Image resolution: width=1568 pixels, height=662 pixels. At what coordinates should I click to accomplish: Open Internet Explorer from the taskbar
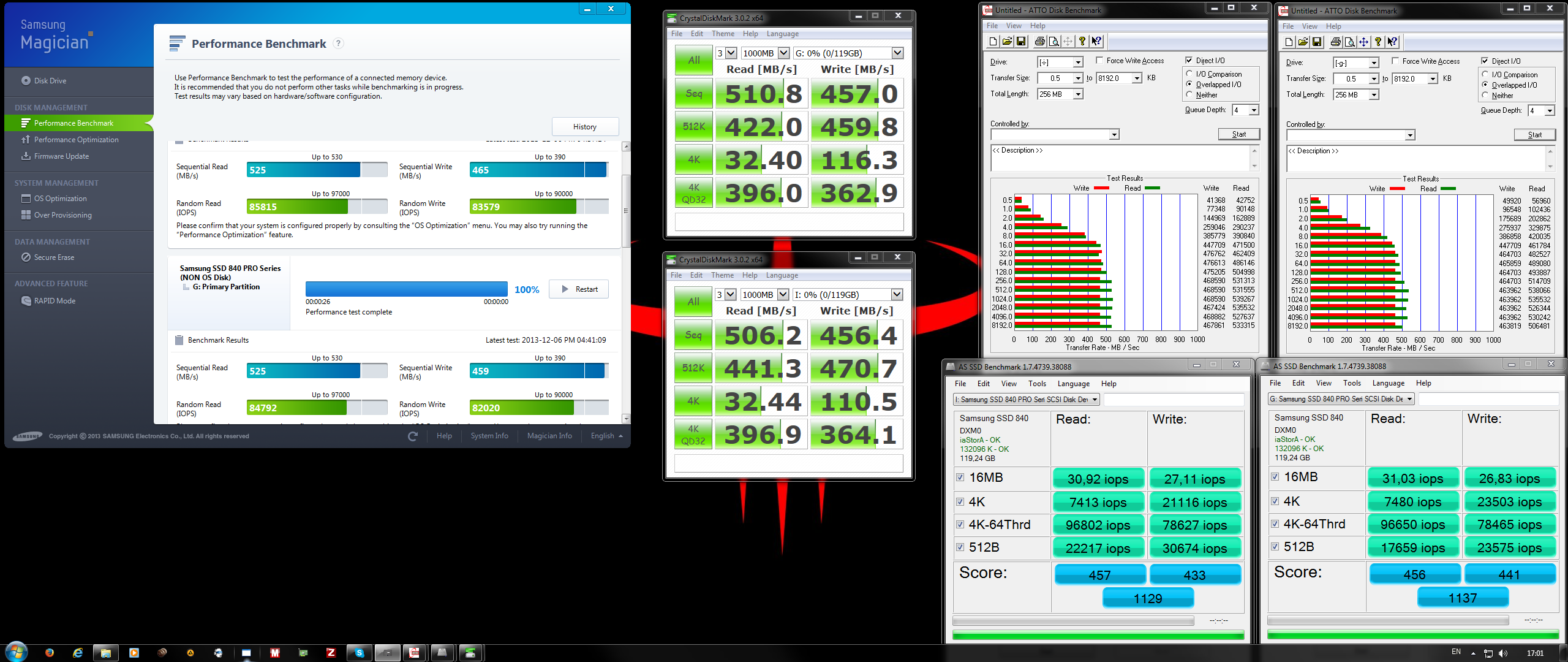78,653
